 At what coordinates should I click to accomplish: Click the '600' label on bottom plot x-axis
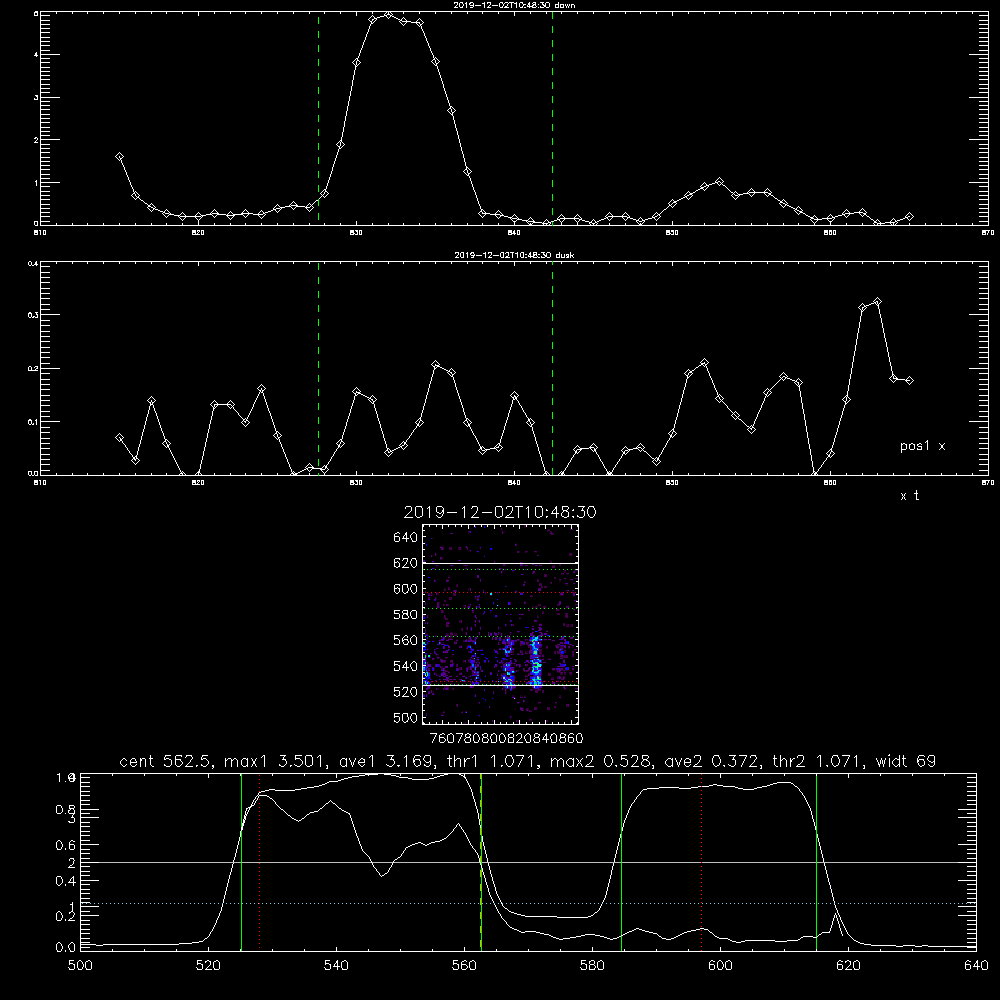click(x=720, y=966)
